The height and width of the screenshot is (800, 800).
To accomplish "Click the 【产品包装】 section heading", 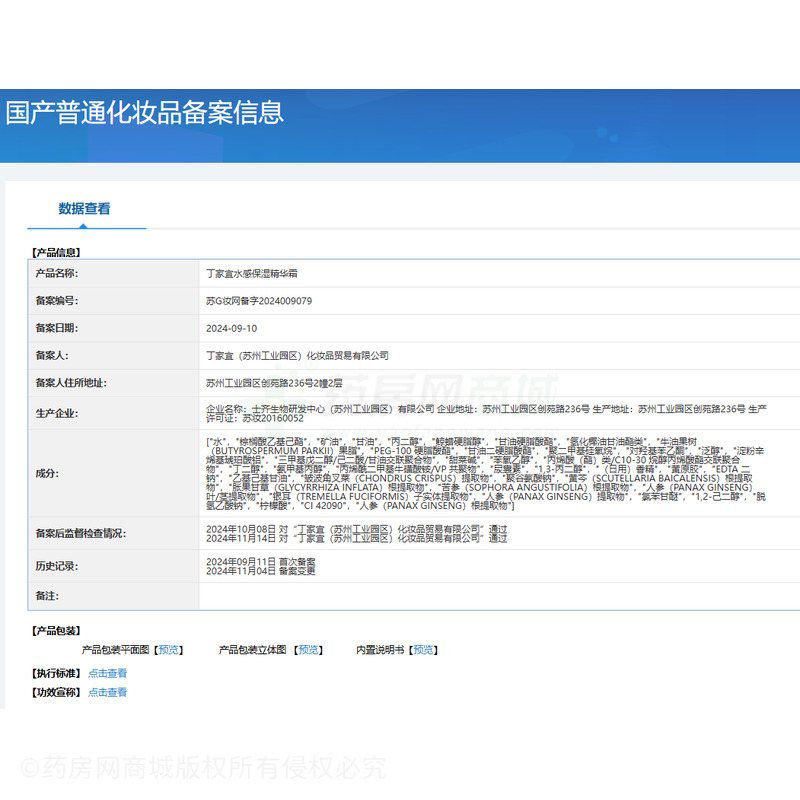I will click(x=56, y=631).
